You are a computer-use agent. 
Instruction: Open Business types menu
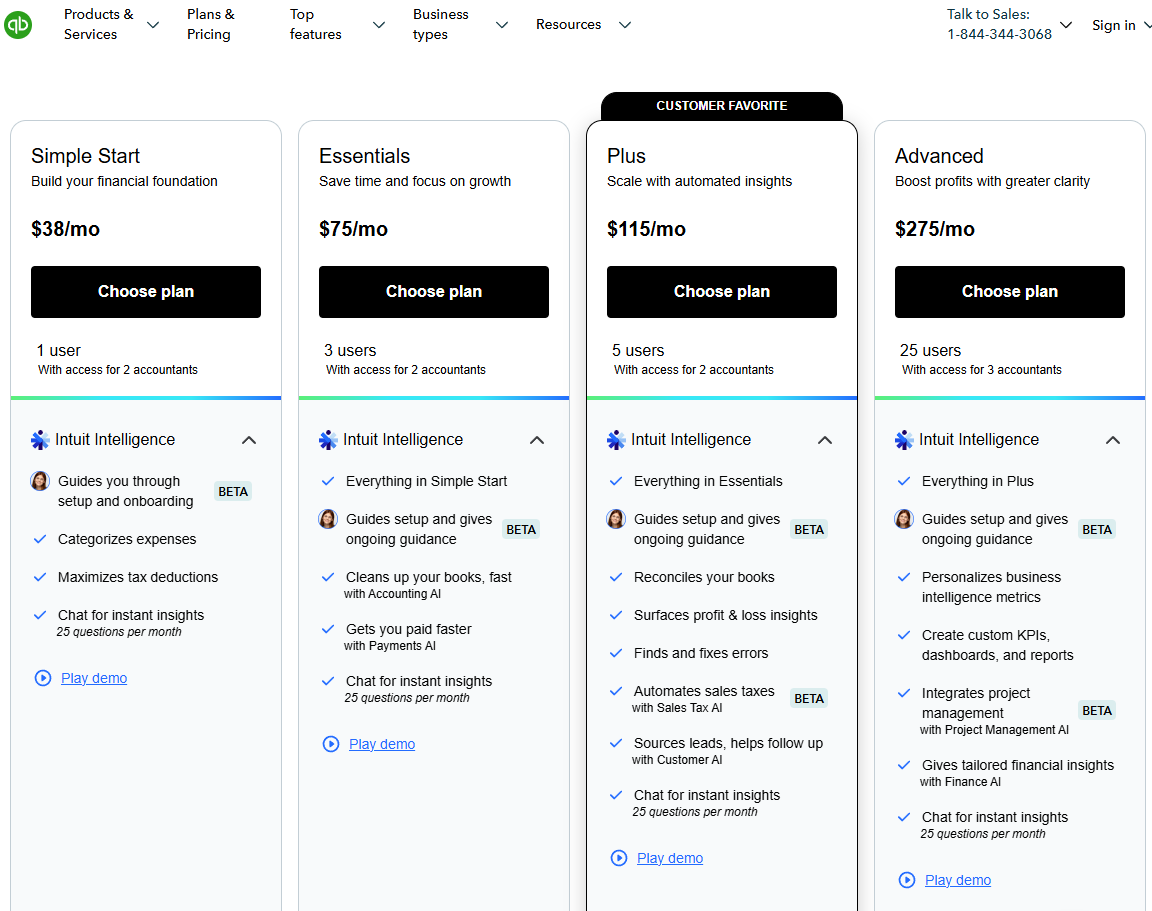(x=440, y=24)
